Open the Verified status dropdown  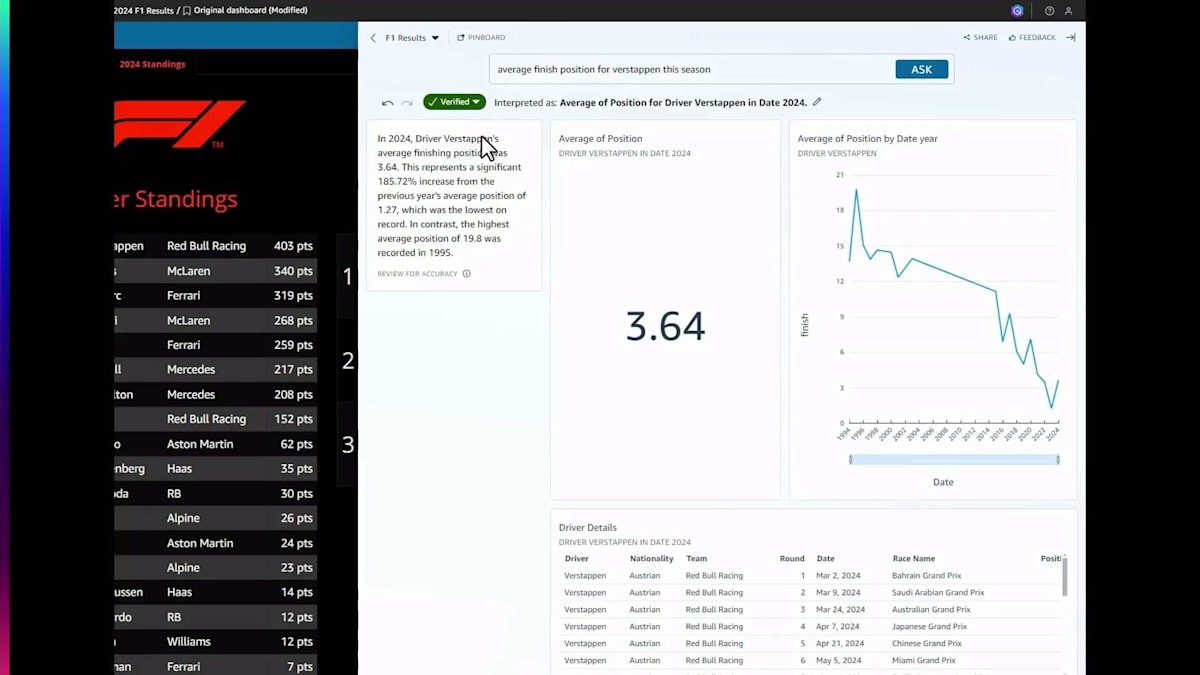(454, 102)
